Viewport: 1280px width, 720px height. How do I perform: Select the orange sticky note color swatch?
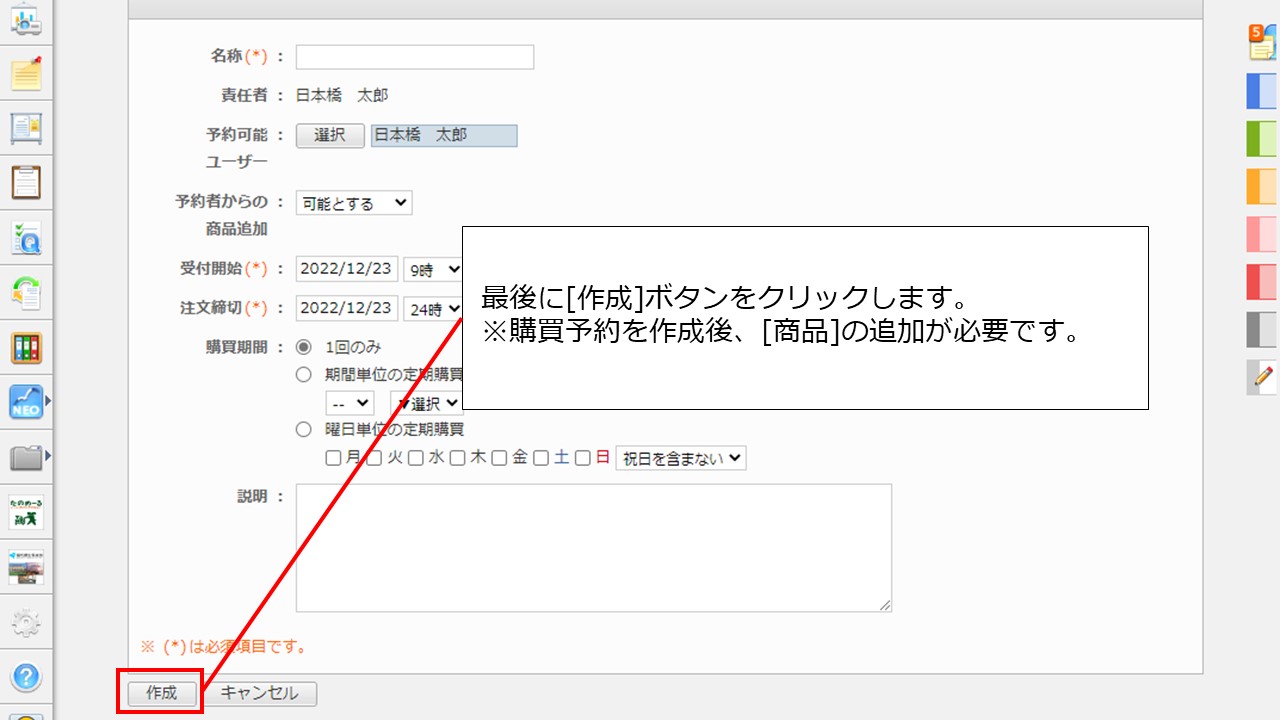tap(1262, 187)
